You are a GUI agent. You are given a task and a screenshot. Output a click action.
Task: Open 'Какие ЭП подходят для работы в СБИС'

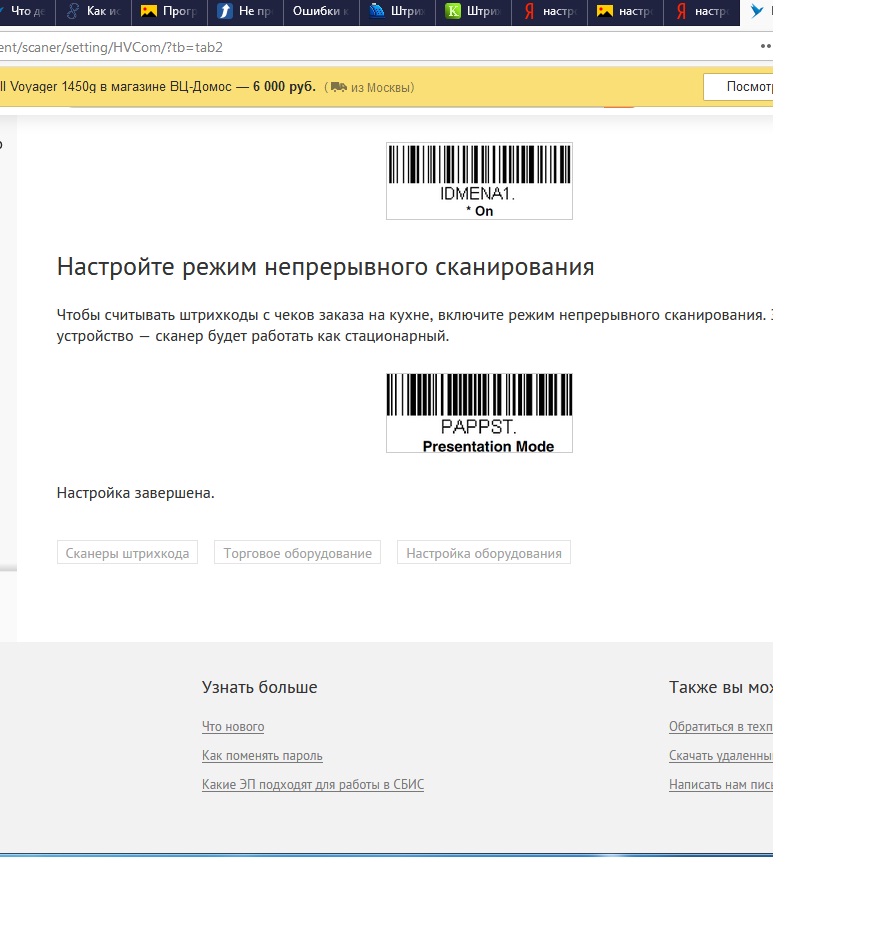[x=313, y=784]
